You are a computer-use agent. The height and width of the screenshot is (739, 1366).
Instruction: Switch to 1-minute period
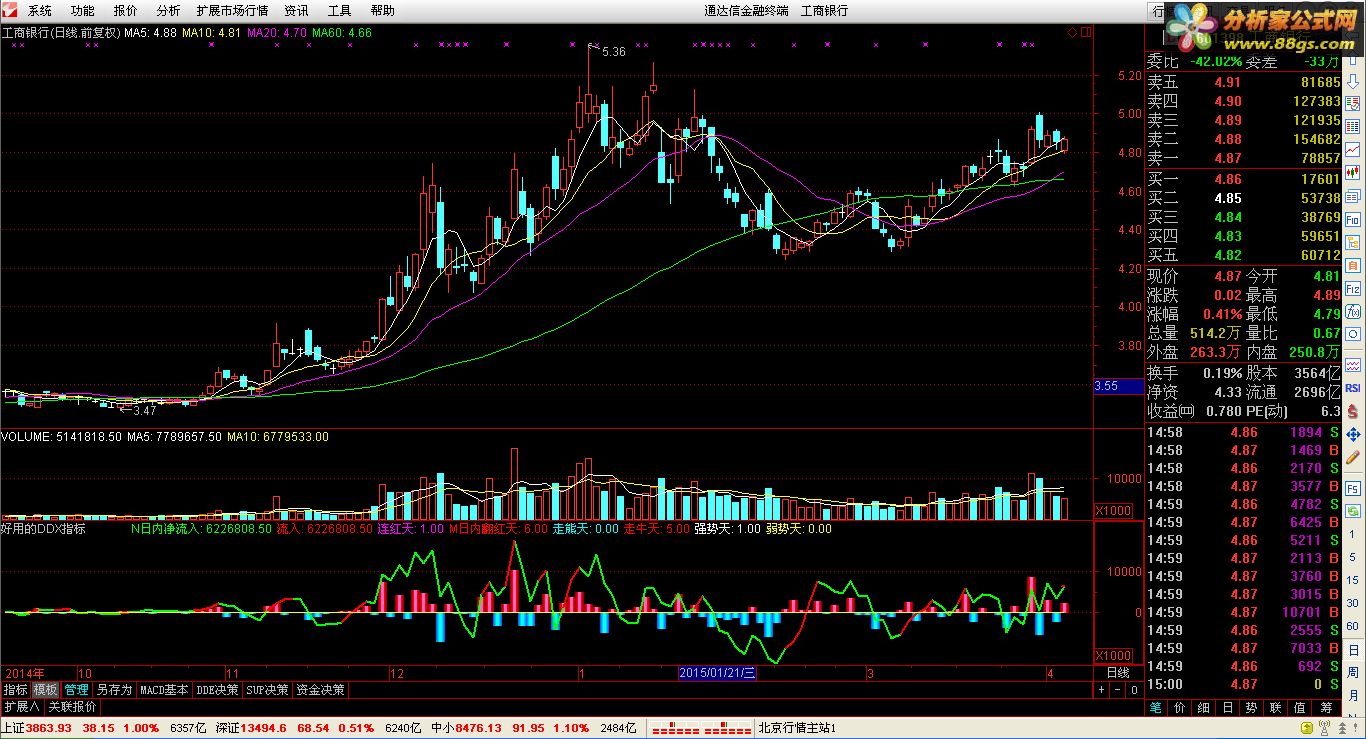[x=1352, y=534]
